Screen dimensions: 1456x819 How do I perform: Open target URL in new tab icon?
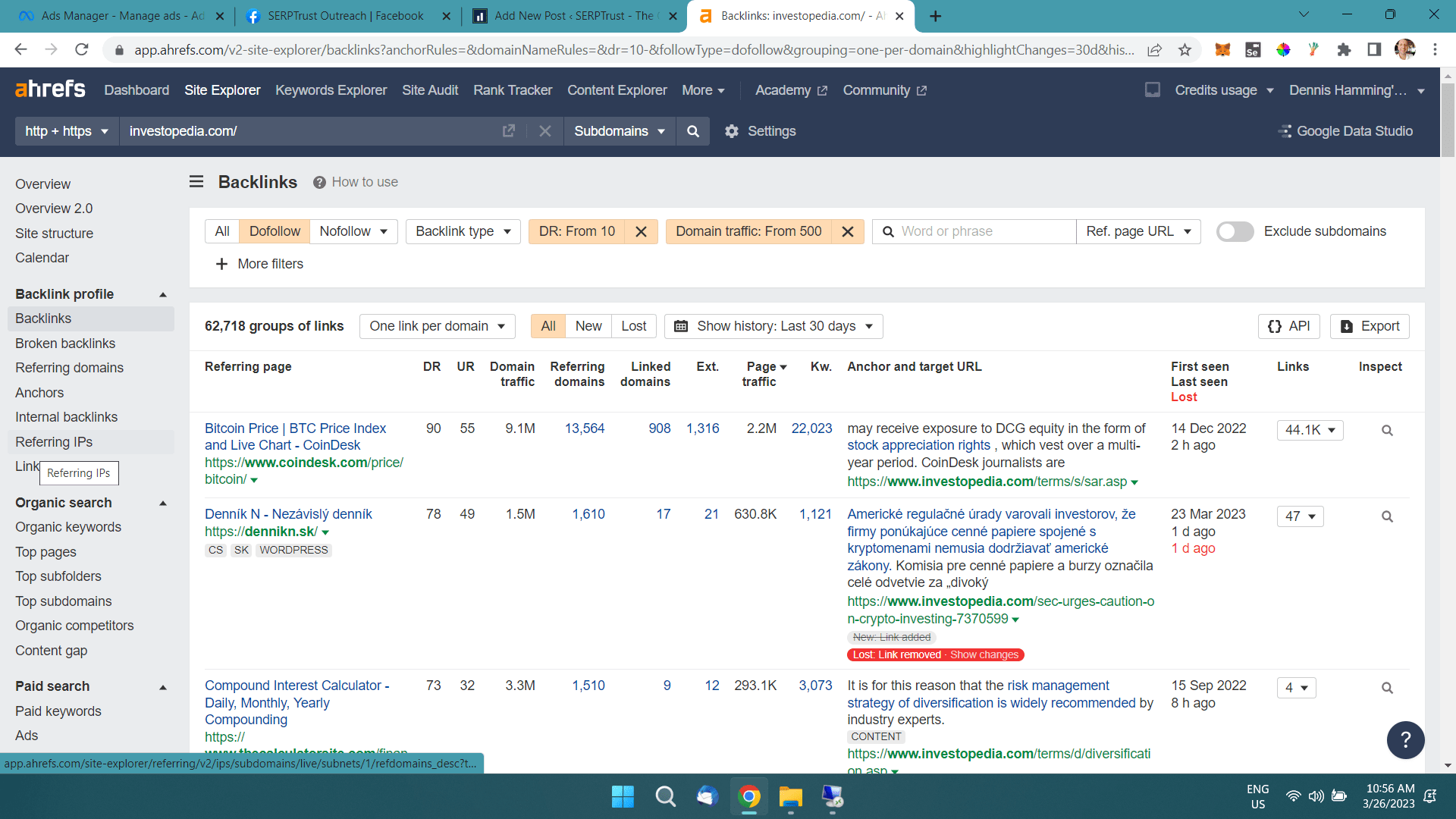[509, 131]
